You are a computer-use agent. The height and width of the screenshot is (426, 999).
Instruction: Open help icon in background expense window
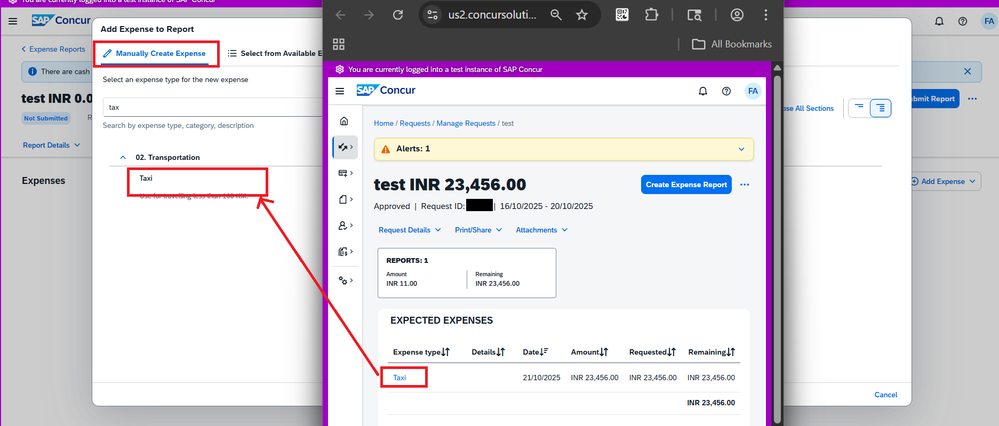click(x=963, y=21)
